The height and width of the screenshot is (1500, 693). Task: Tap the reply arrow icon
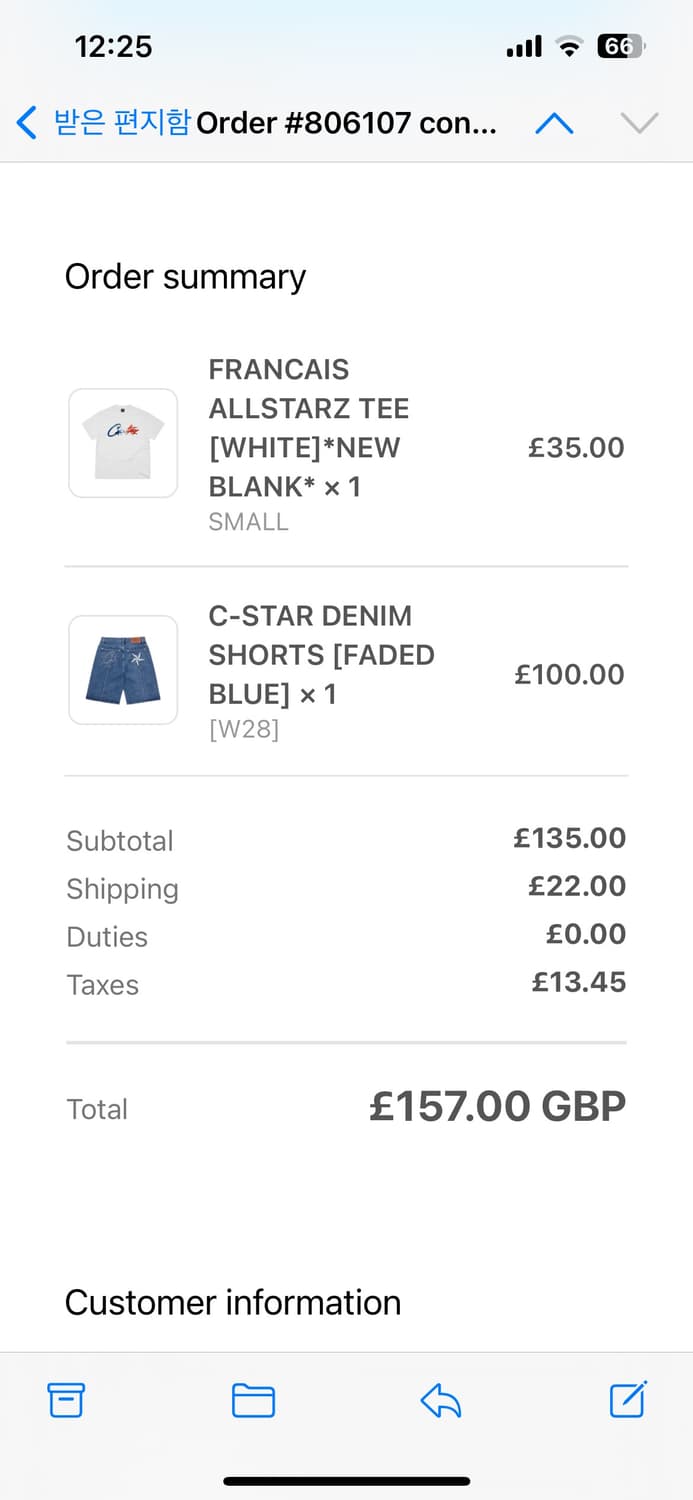[x=440, y=1401]
